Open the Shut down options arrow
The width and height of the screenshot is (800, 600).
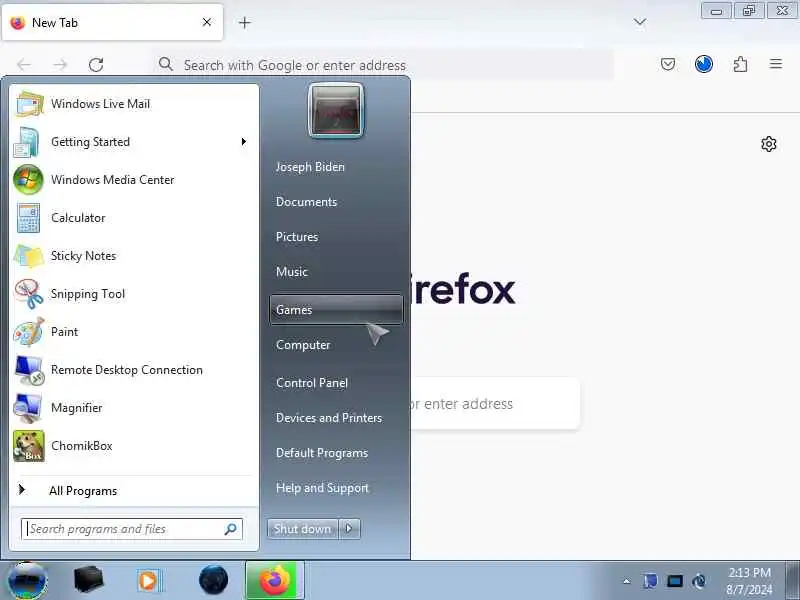pyautogui.click(x=350, y=529)
